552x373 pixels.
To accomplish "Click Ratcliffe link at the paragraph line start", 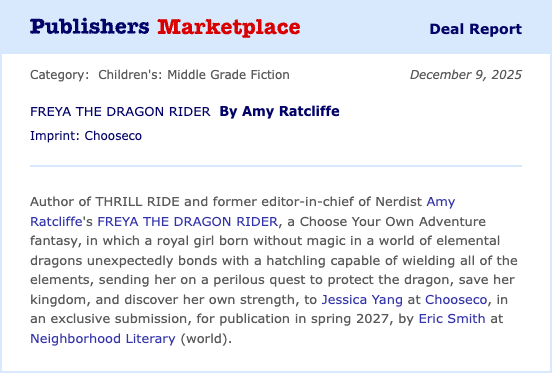I will pyautogui.click(x=56, y=221).
